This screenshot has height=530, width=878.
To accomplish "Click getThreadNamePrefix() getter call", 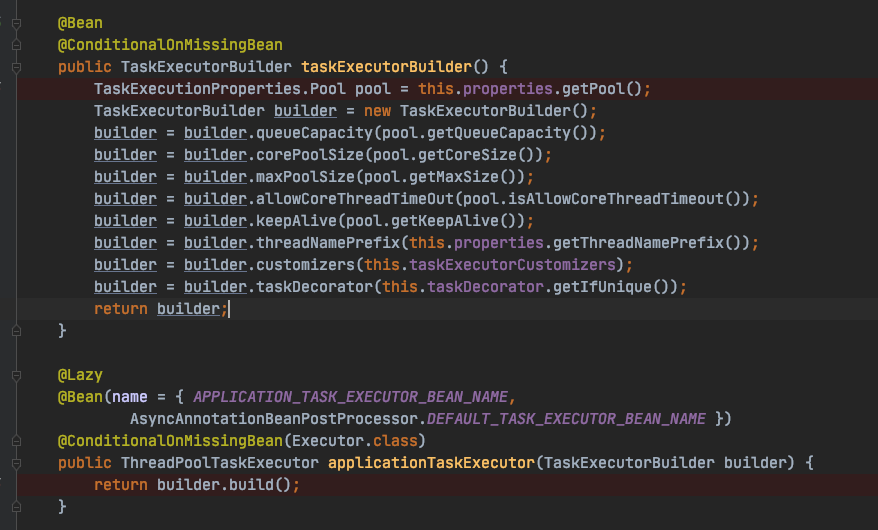I will click(x=647, y=243).
